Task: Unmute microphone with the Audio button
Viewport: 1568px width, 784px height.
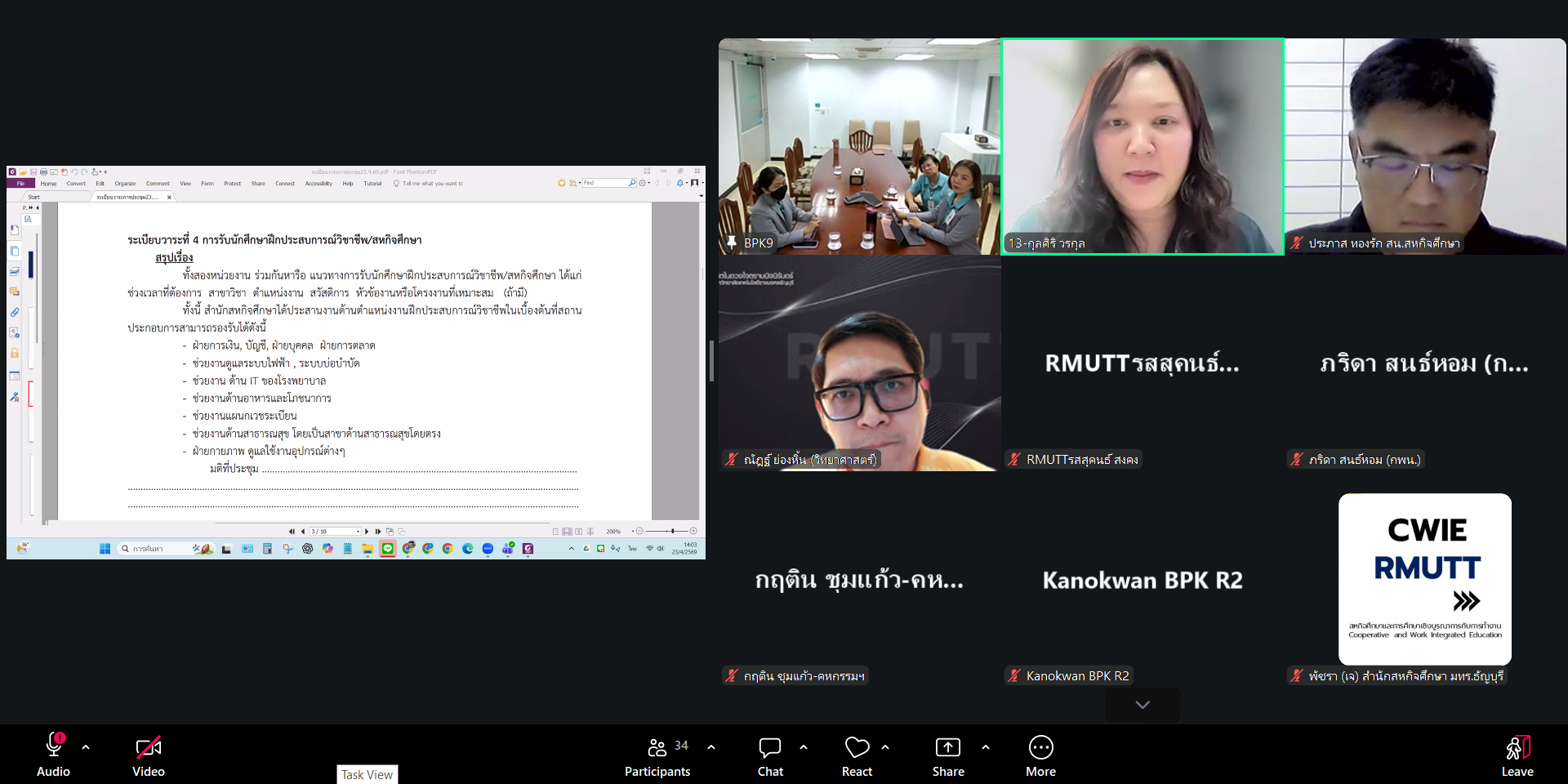Action: 53,755
